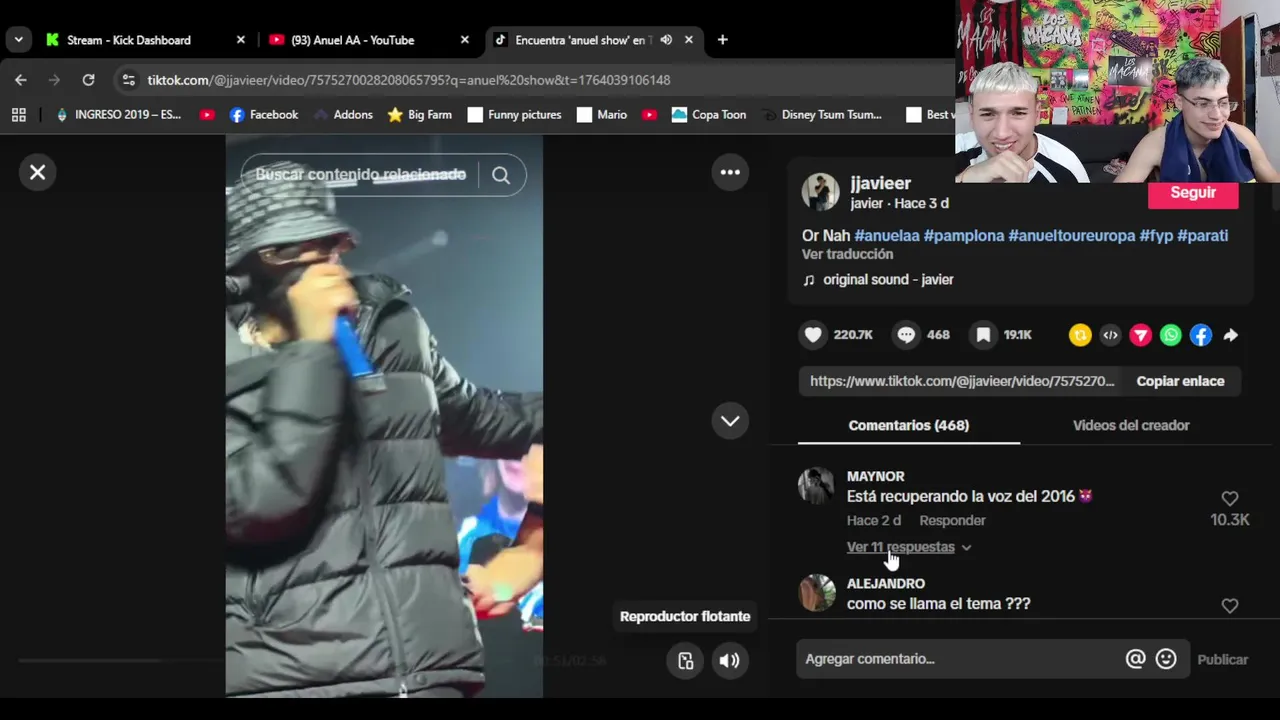Click the #anuelaa hashtag

[x=887, y=236]
